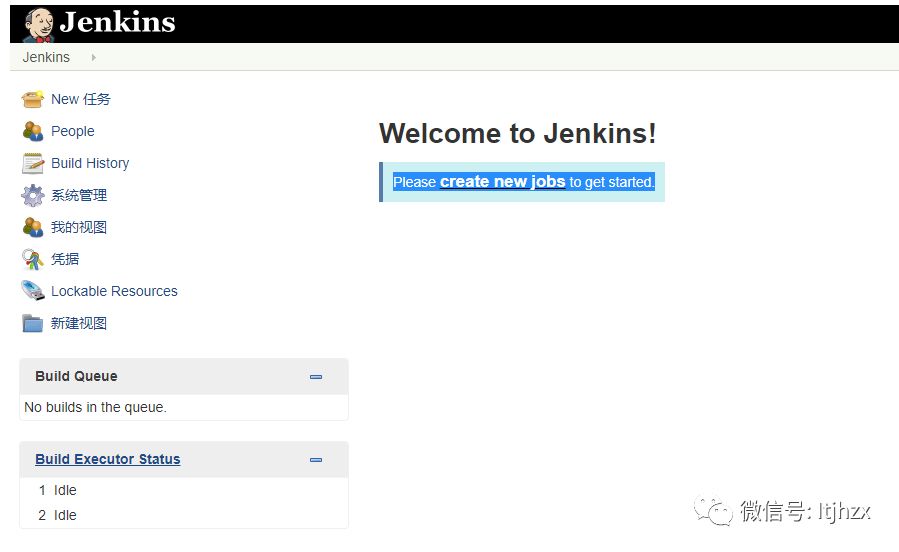Image resolution: width=899 pixels, height=552 pixels.
Task: Open the People menu link
Action: (x=73, y=131)
